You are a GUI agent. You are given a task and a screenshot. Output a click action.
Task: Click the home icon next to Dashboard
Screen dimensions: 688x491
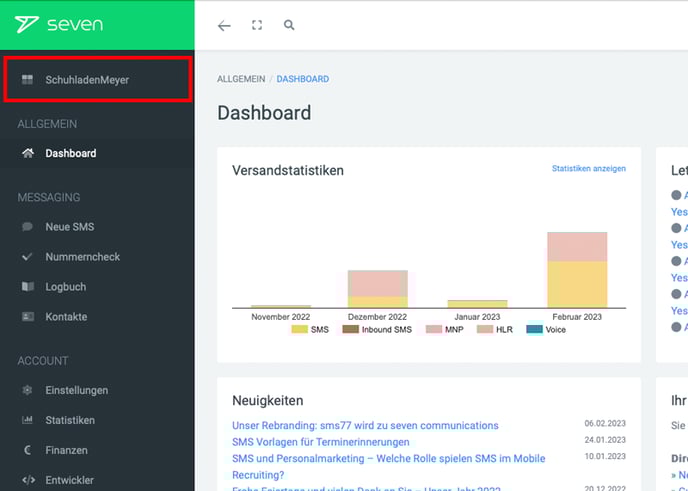[x=28, y=153]
